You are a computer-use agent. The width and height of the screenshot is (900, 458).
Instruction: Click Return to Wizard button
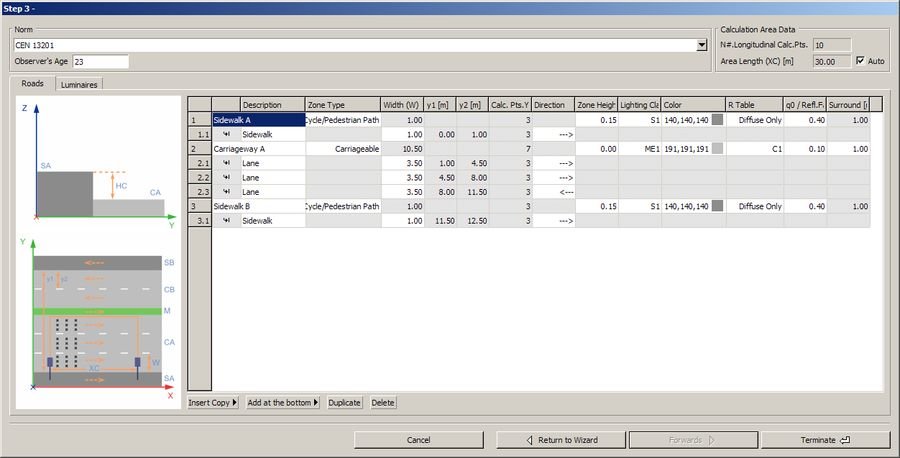click(561, 440)
